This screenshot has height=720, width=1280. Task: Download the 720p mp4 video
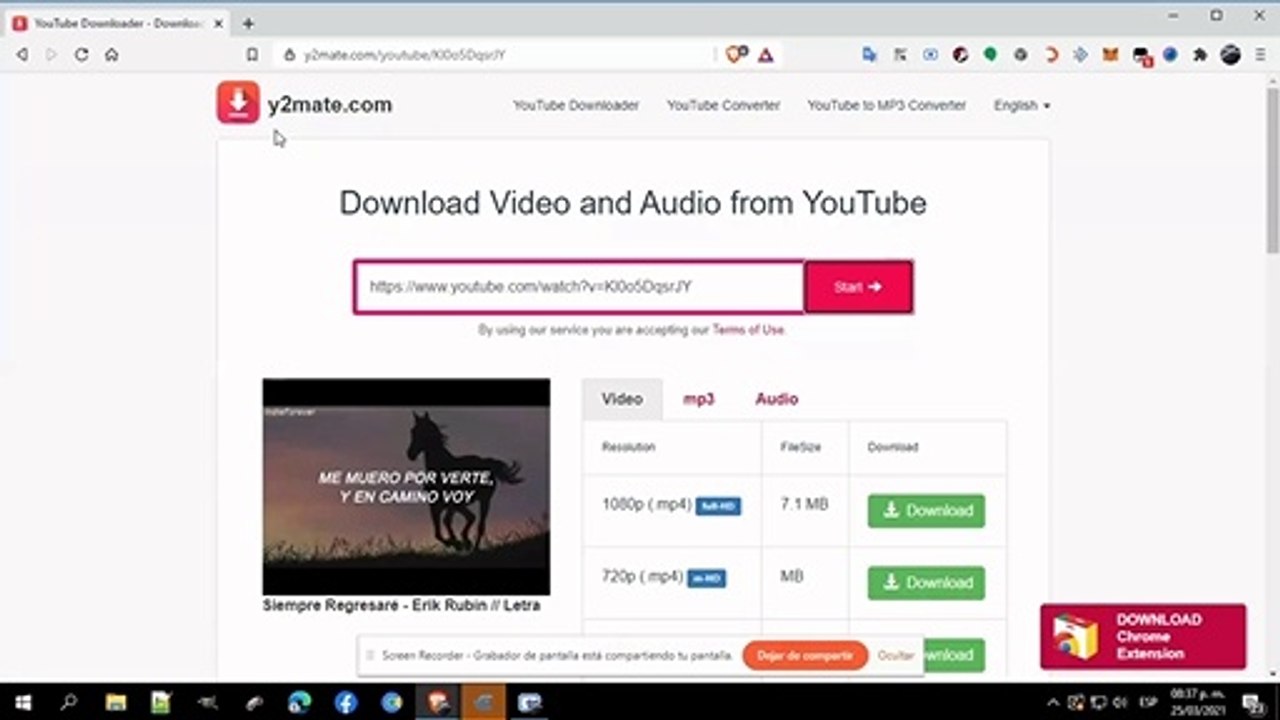(x=926, y=582)
